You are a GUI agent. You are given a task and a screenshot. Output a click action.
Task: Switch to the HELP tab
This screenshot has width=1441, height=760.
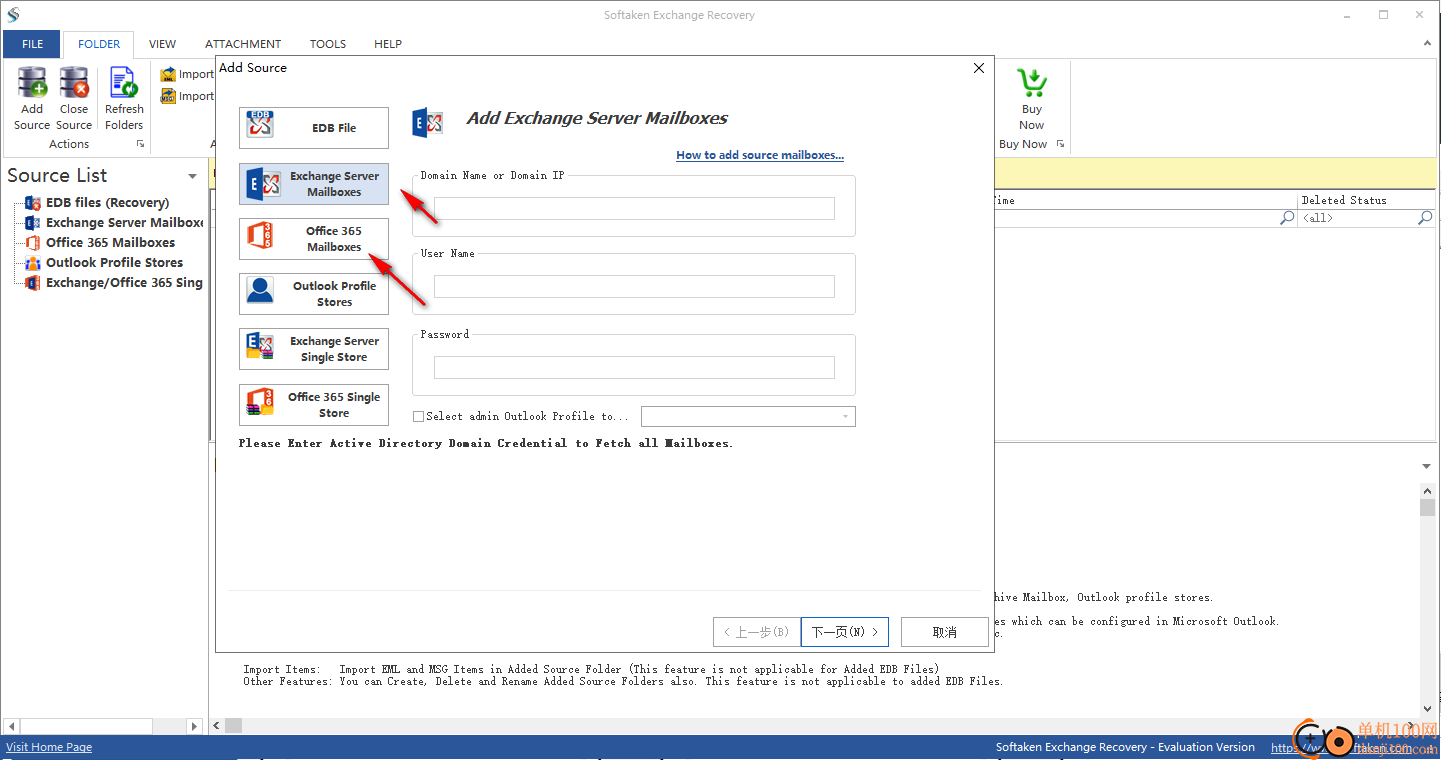coord(388,44)
